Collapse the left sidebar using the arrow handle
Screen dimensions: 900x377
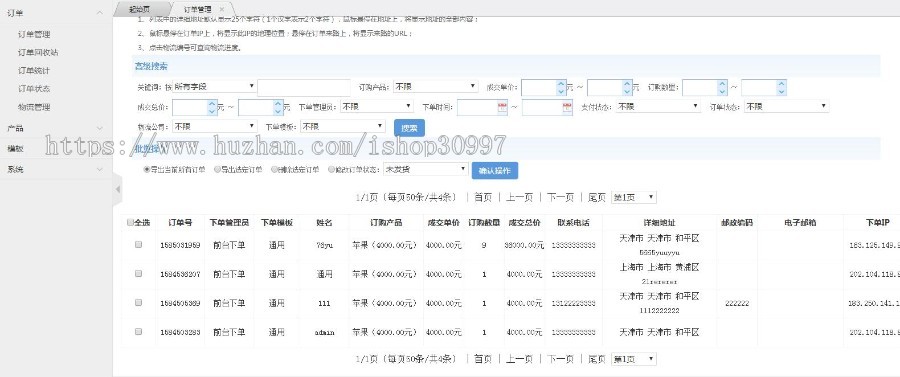[117, 189]
